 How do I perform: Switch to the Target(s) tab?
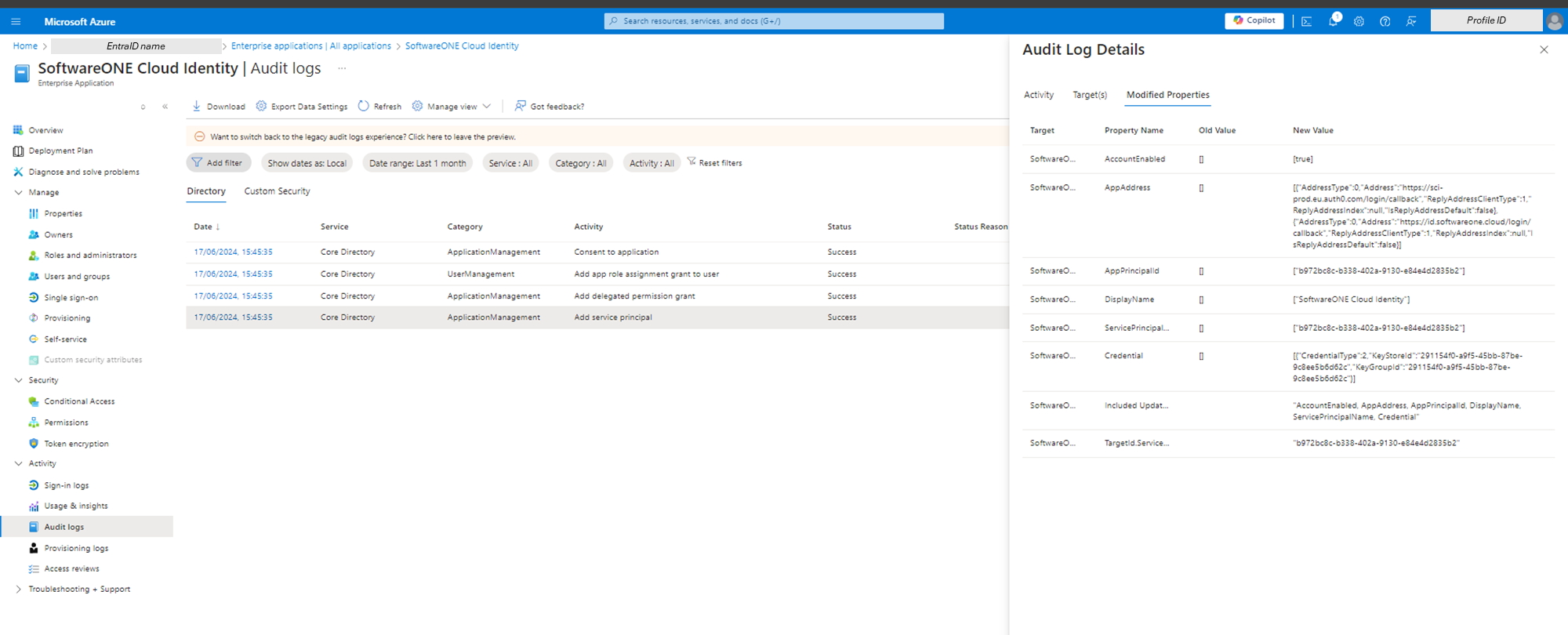point(1089,95)
